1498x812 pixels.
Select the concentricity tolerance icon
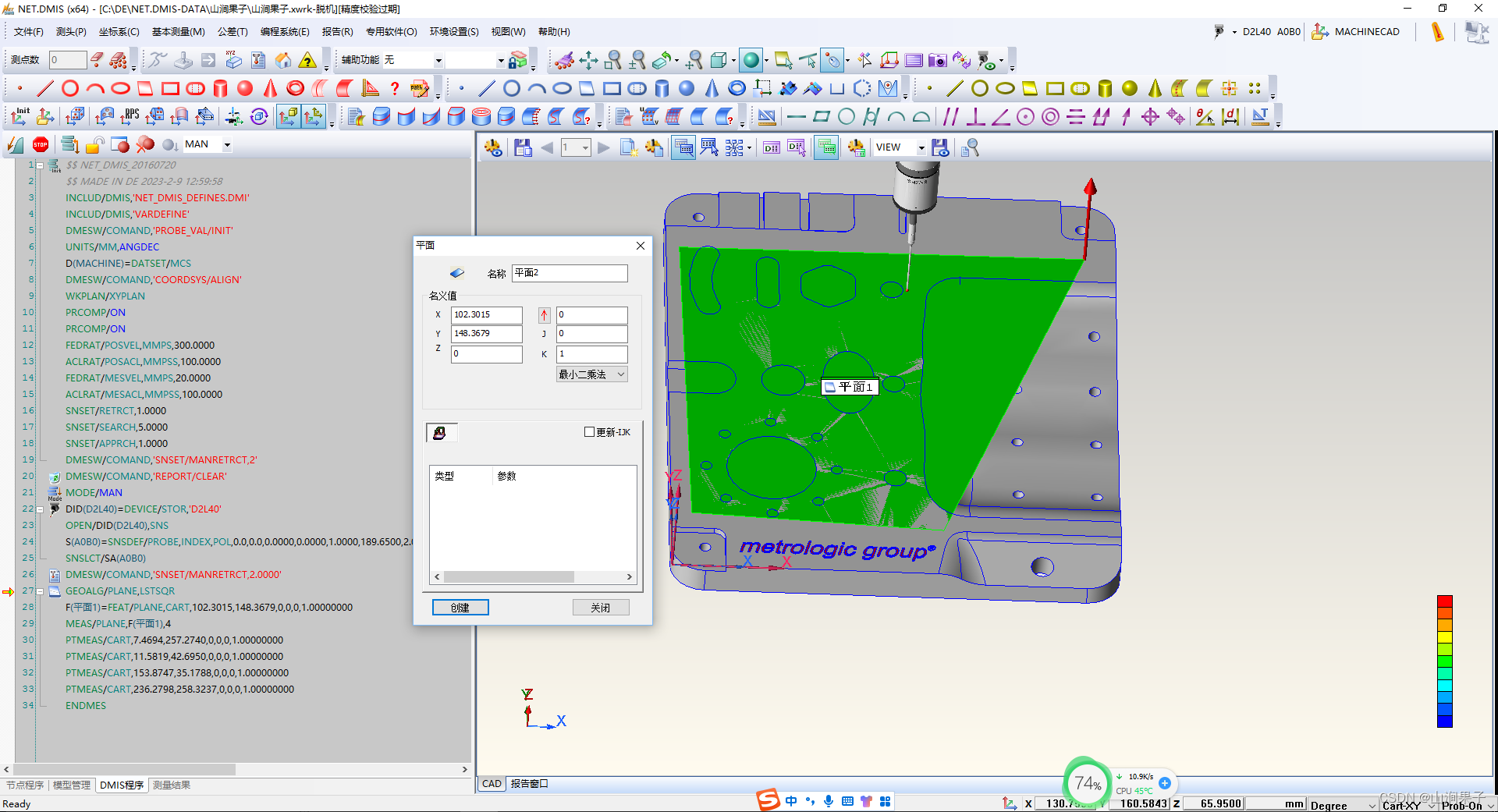(1050, 117)
